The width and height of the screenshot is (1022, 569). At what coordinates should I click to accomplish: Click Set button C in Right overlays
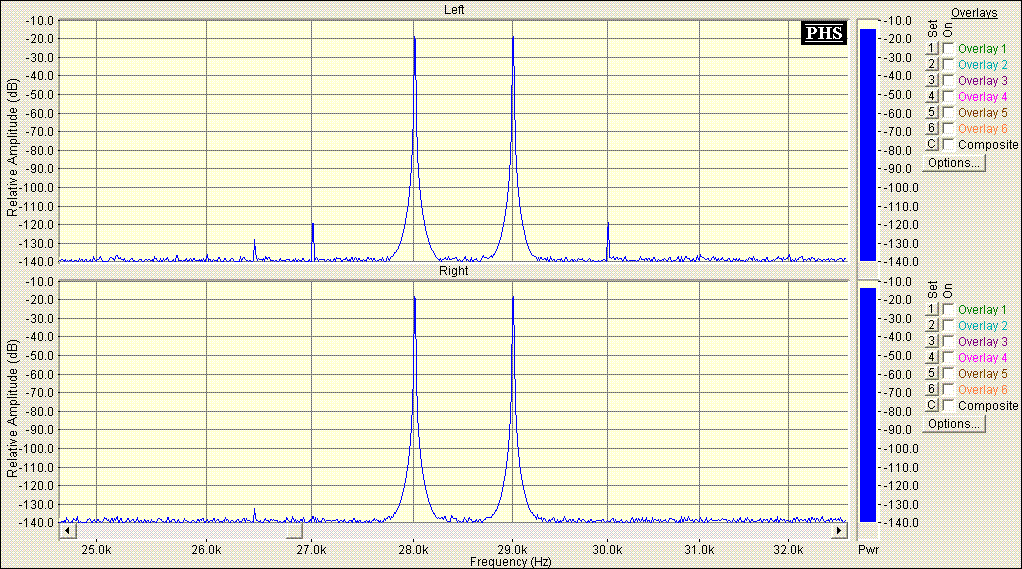(x=931, y=405)
